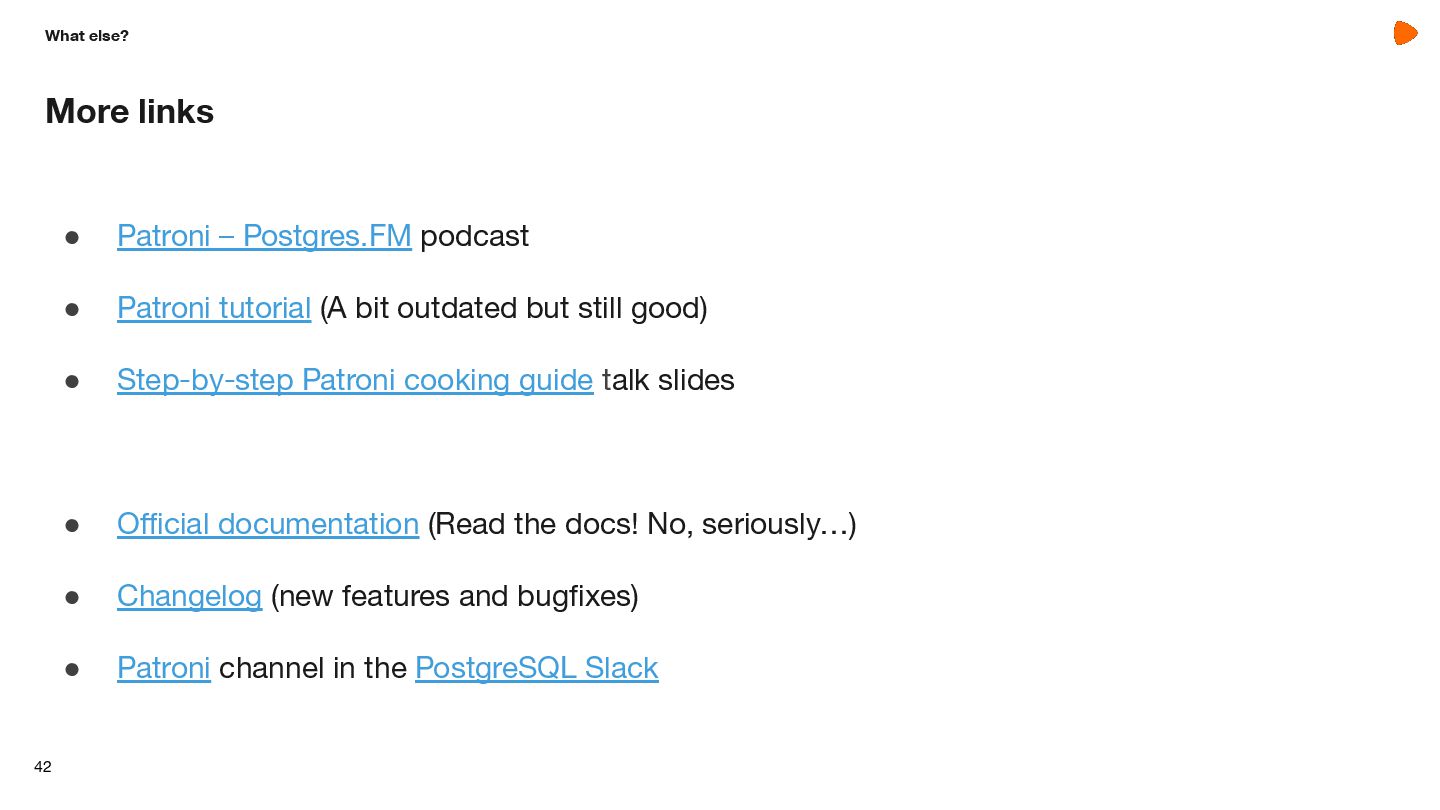Click the text '(A bit outdated but still good)'
The height and width of the screenshot is (810, 1440).
tap(514, 308)
